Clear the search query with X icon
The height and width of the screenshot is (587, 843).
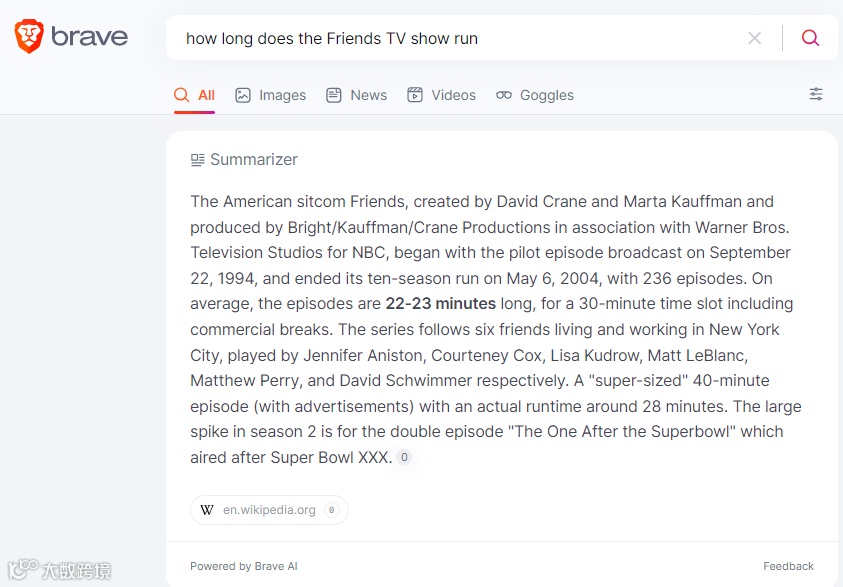tap(754, 38)
